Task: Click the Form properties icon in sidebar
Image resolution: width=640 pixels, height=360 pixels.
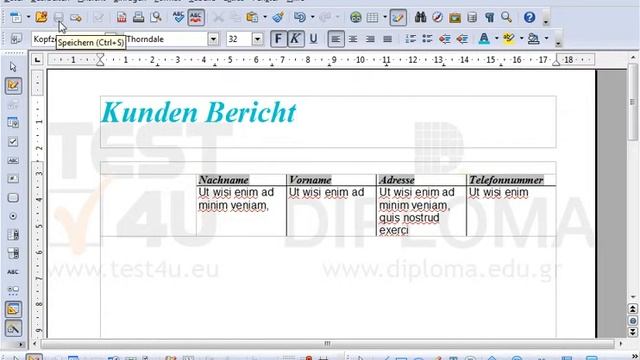Action: [13, 122]
